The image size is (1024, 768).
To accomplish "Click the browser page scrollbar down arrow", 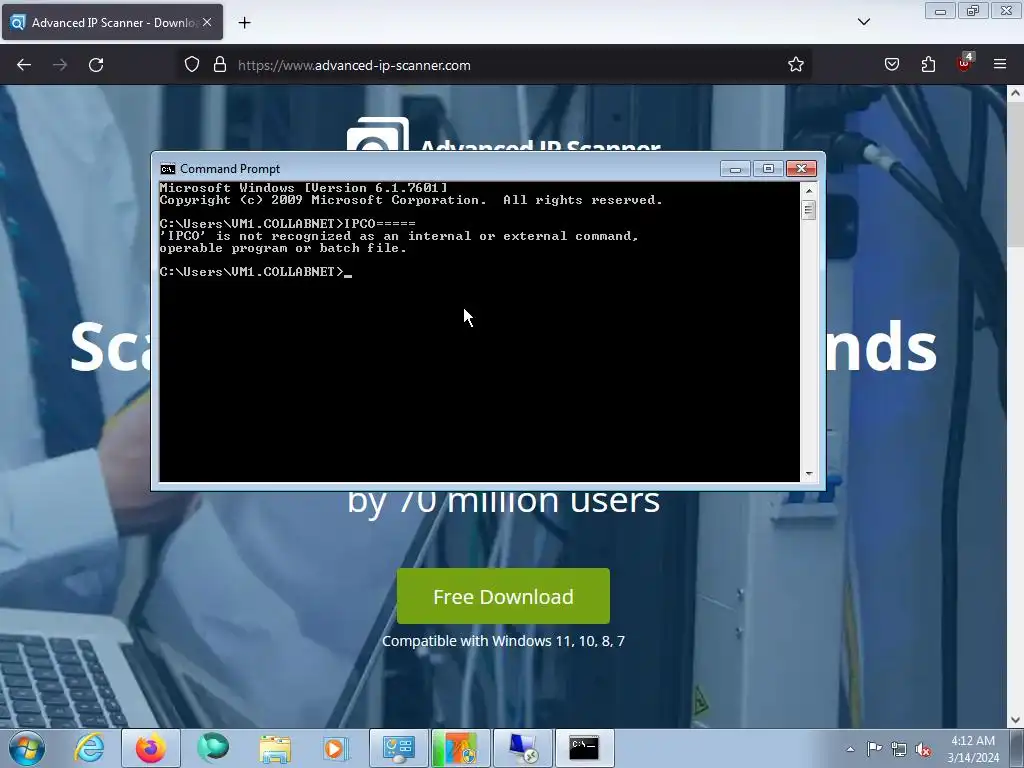I will pos(1015,720).
